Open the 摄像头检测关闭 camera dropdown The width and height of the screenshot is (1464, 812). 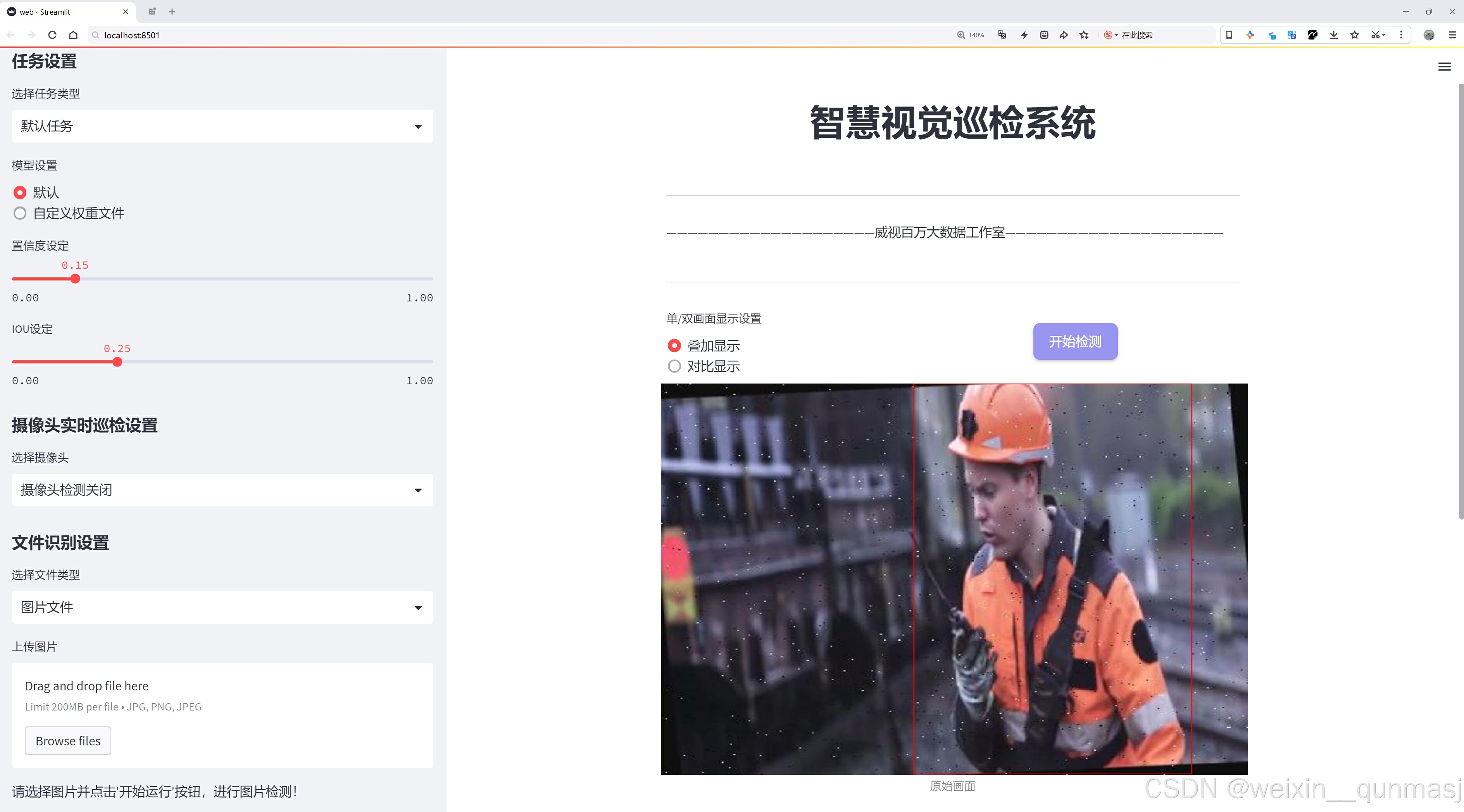pos(222,490)
